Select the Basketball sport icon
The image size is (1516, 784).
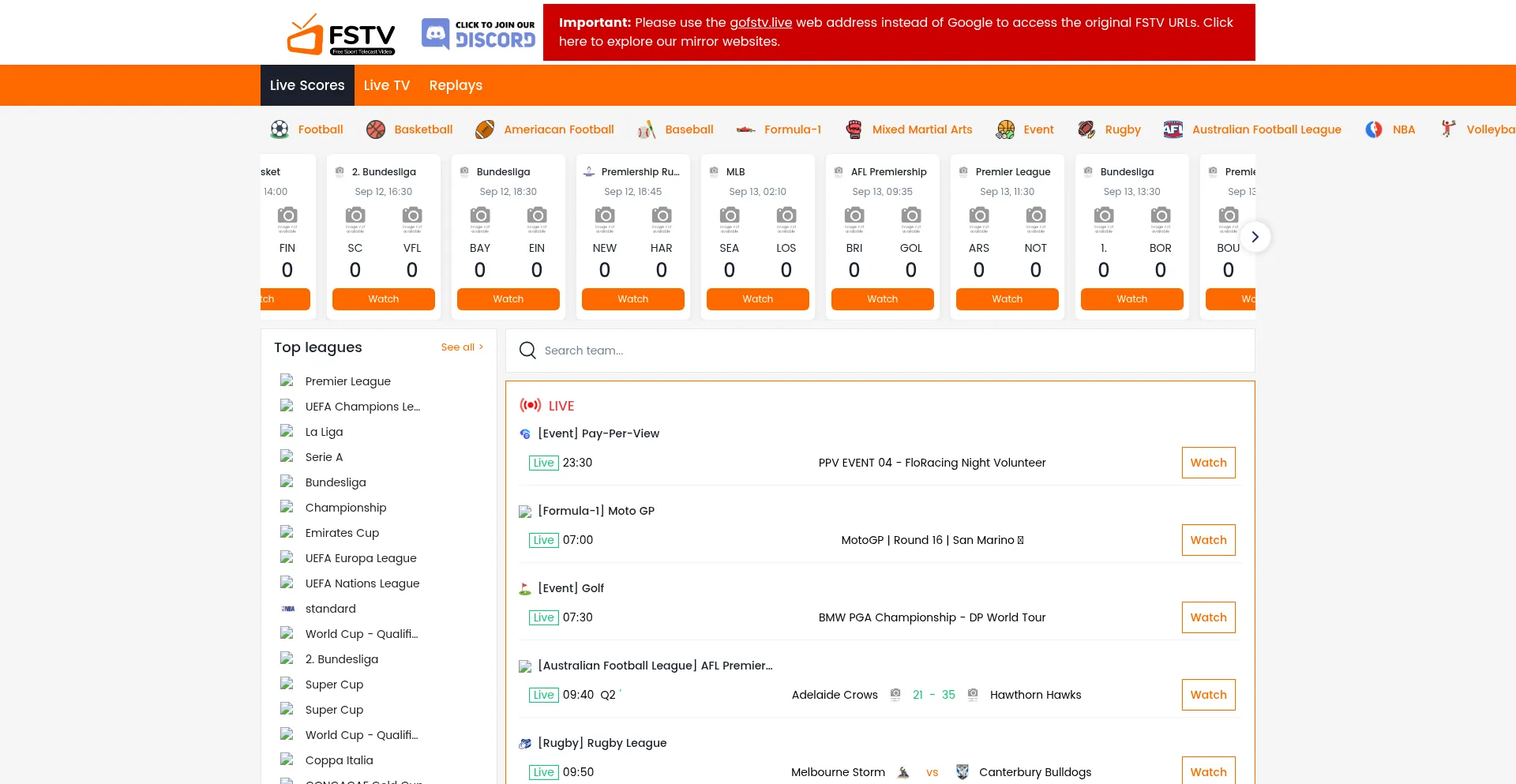[376, 129]
